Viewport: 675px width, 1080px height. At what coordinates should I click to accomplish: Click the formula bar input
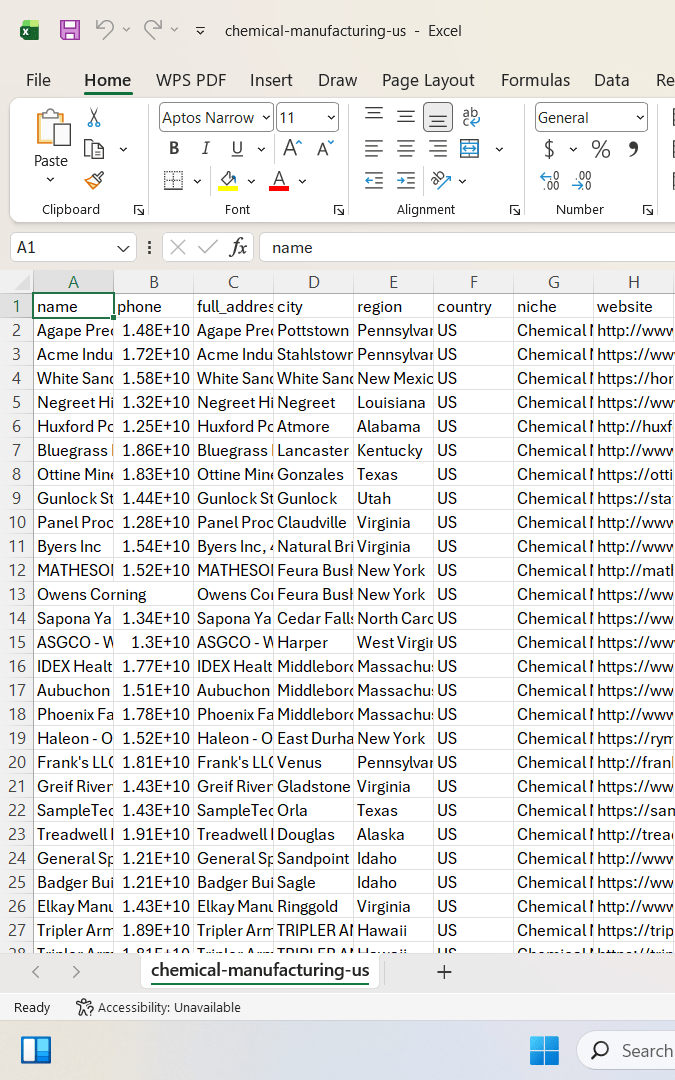pos(468,248)
